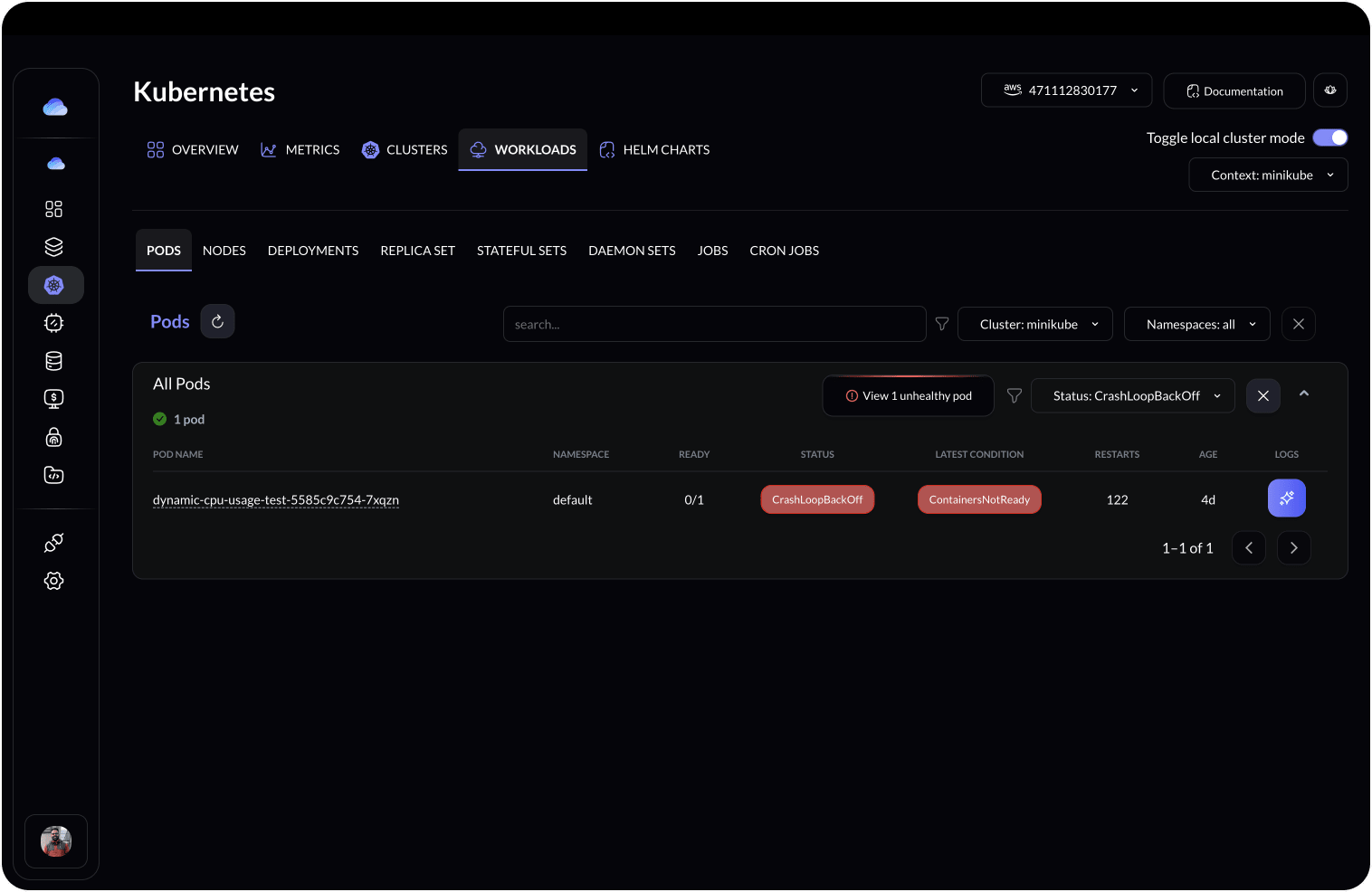Viewport: 1372px width, 892px height.
Task: Clear cluster and namespace filters with X
Action: point(1299,324)
